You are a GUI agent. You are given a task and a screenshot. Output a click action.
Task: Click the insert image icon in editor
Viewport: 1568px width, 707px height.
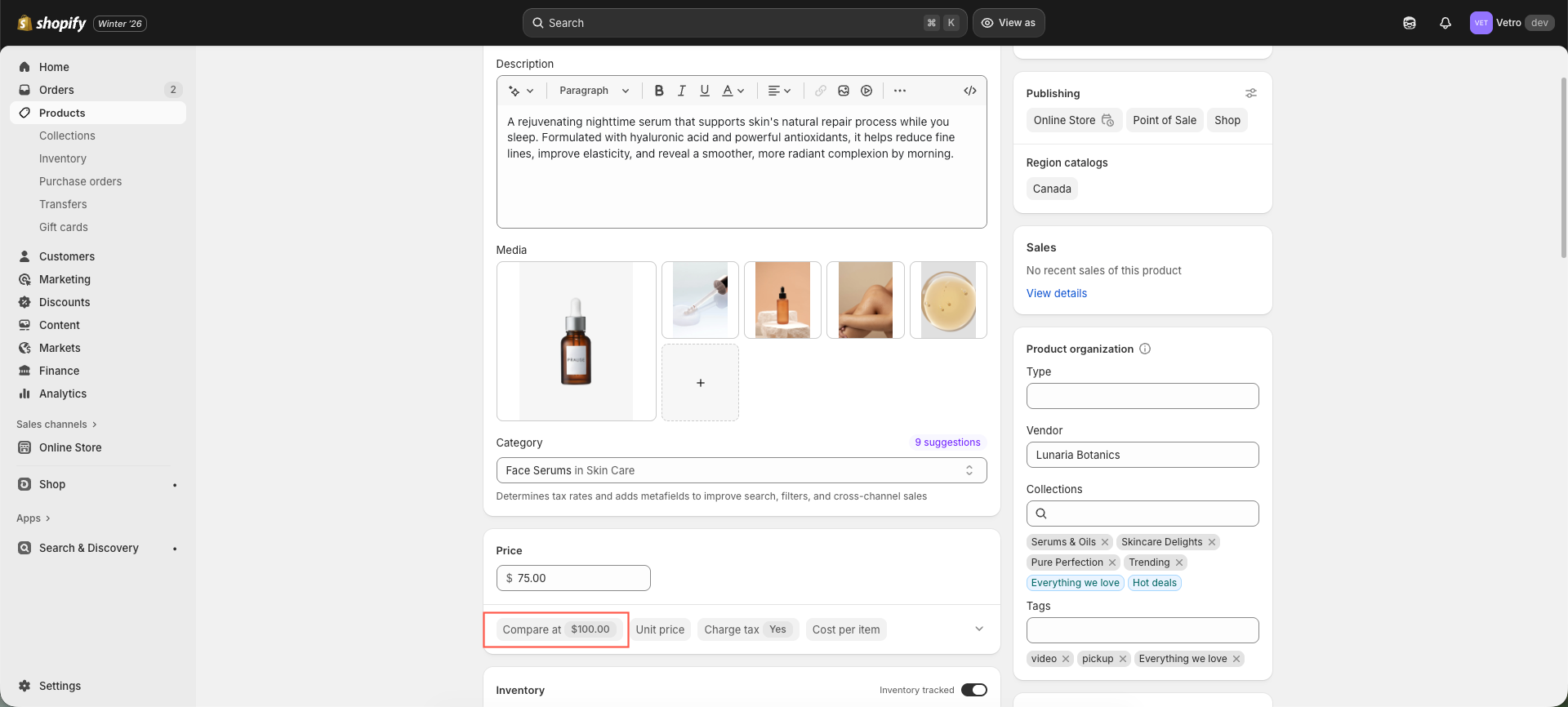(844, 91)
